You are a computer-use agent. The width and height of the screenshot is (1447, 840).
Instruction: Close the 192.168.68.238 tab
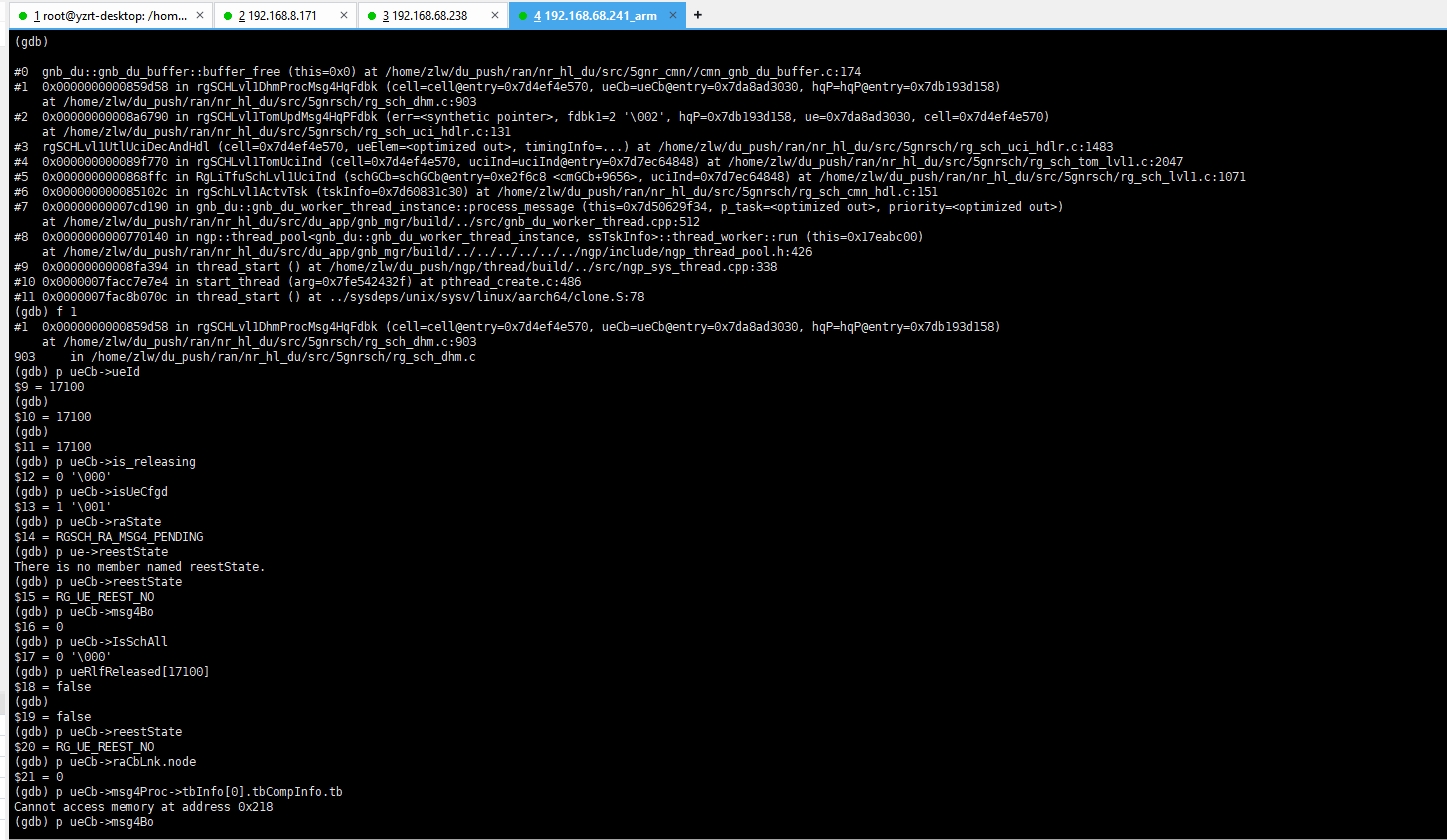[x=492, y=15]
